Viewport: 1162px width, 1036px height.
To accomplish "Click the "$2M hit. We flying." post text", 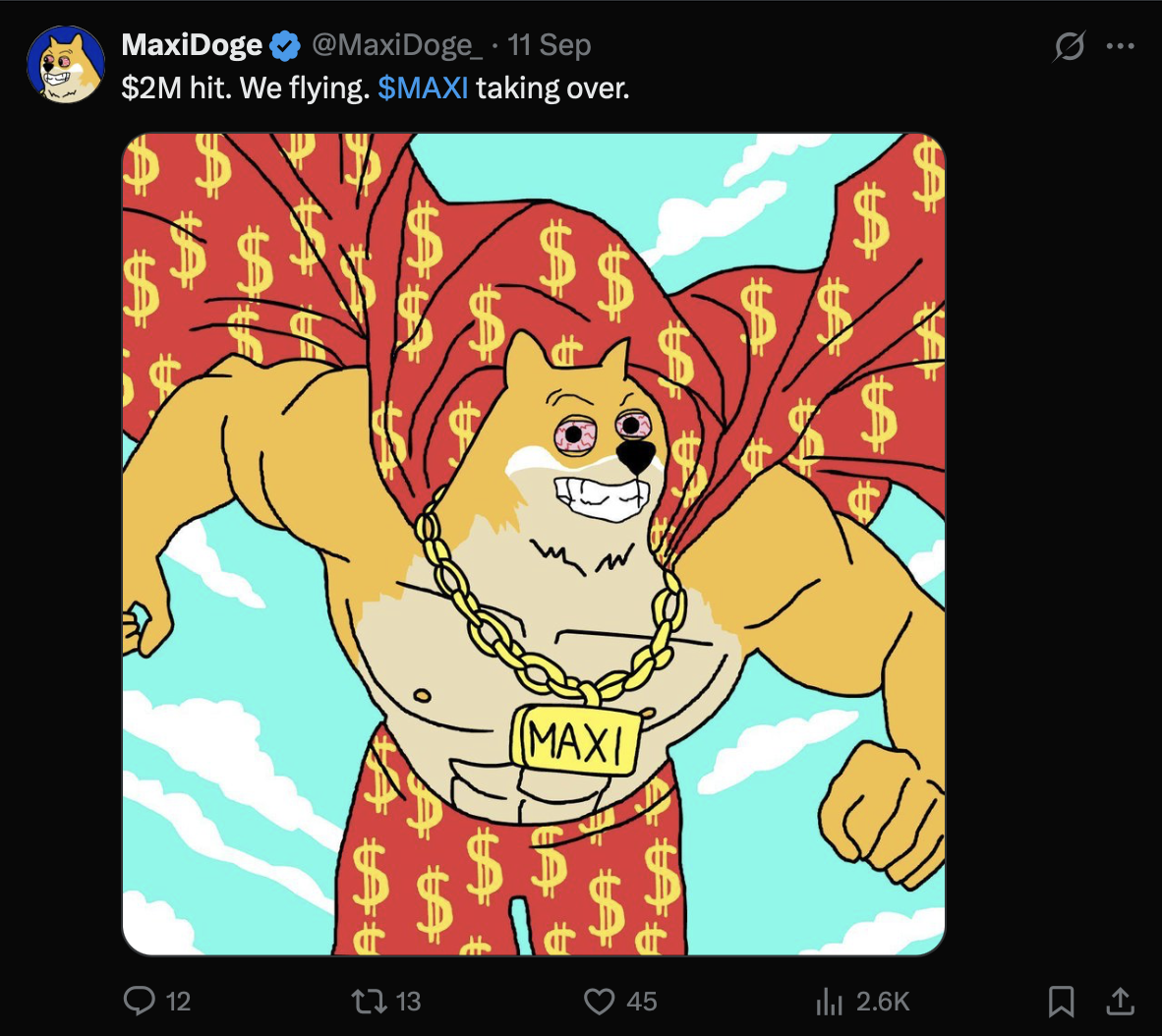I will point(246,88).
